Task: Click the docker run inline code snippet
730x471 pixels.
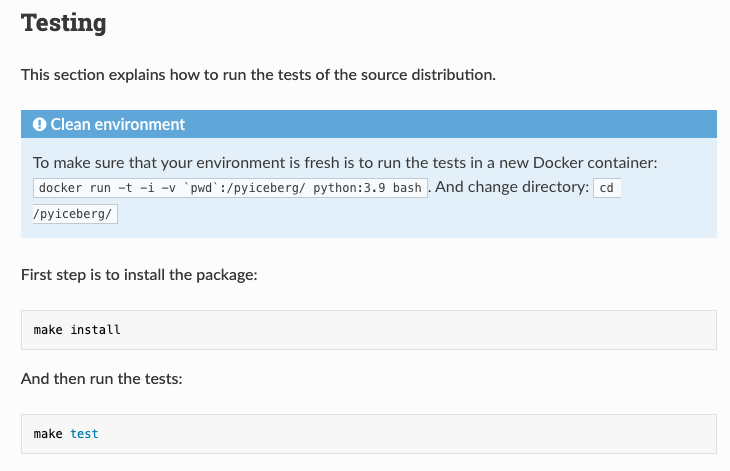Action: tap(230, 188)
